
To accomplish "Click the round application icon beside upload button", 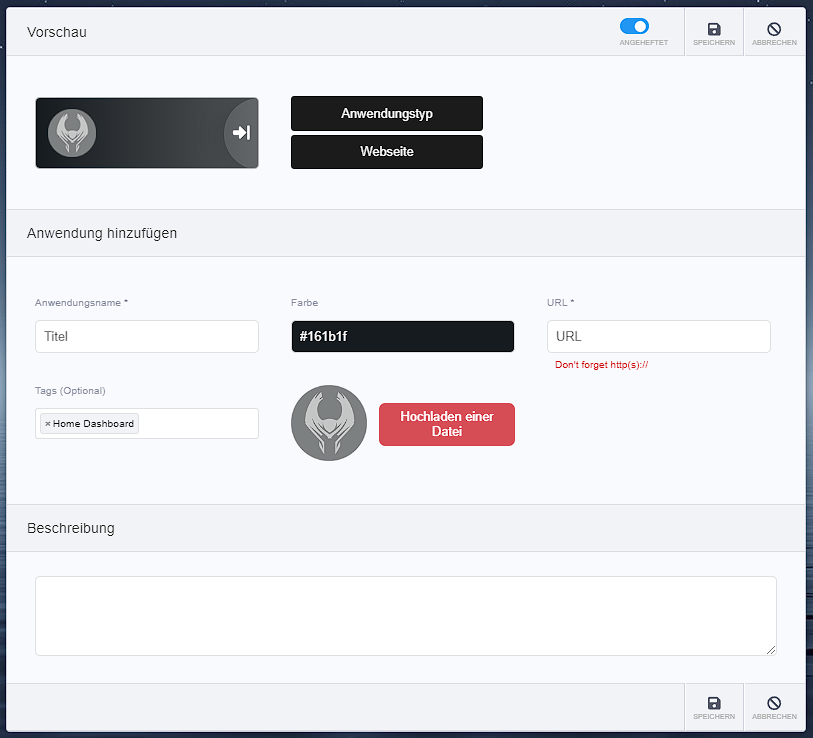I will pos(329,423).
